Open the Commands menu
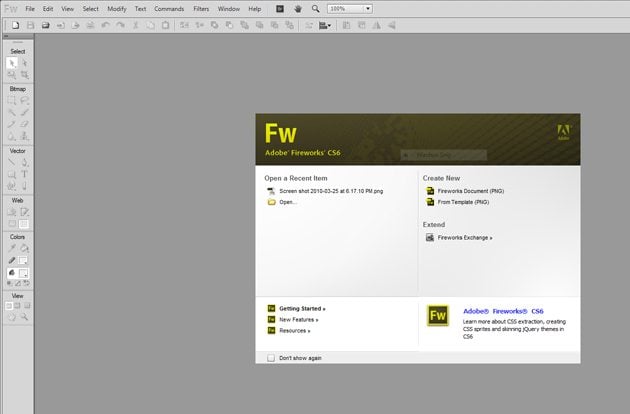Image resolution: width=630 pixels, height=414 pixels. (x=169, y=8)
